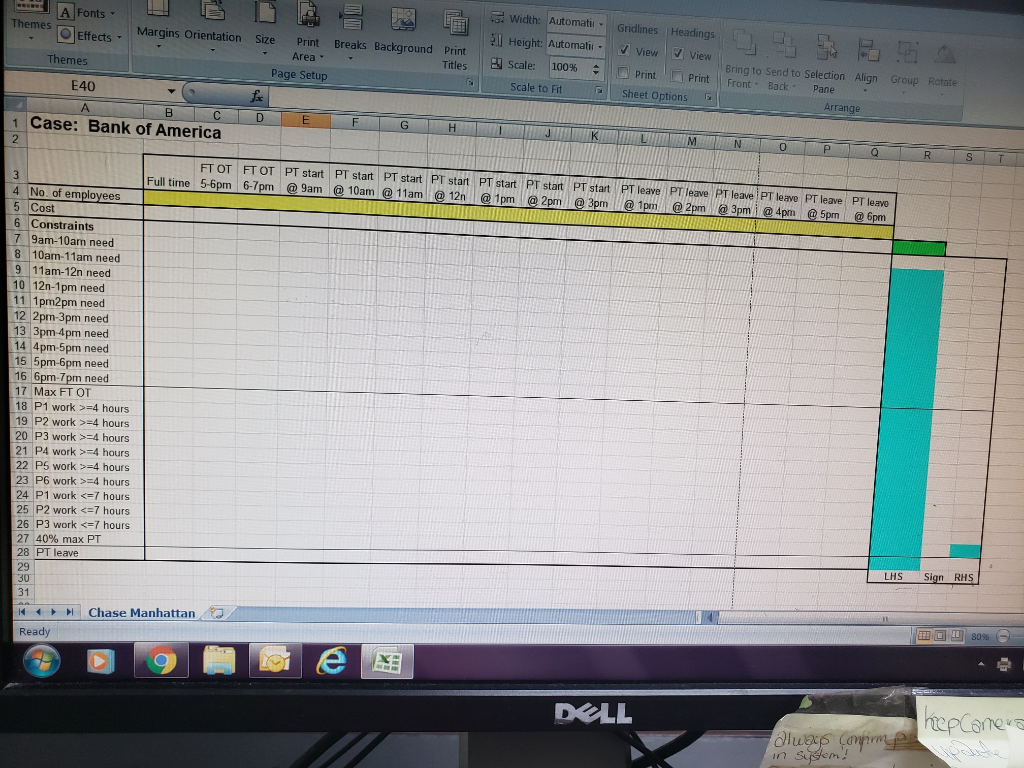Switch to Excel in the taskbar

tap(387, 662)
